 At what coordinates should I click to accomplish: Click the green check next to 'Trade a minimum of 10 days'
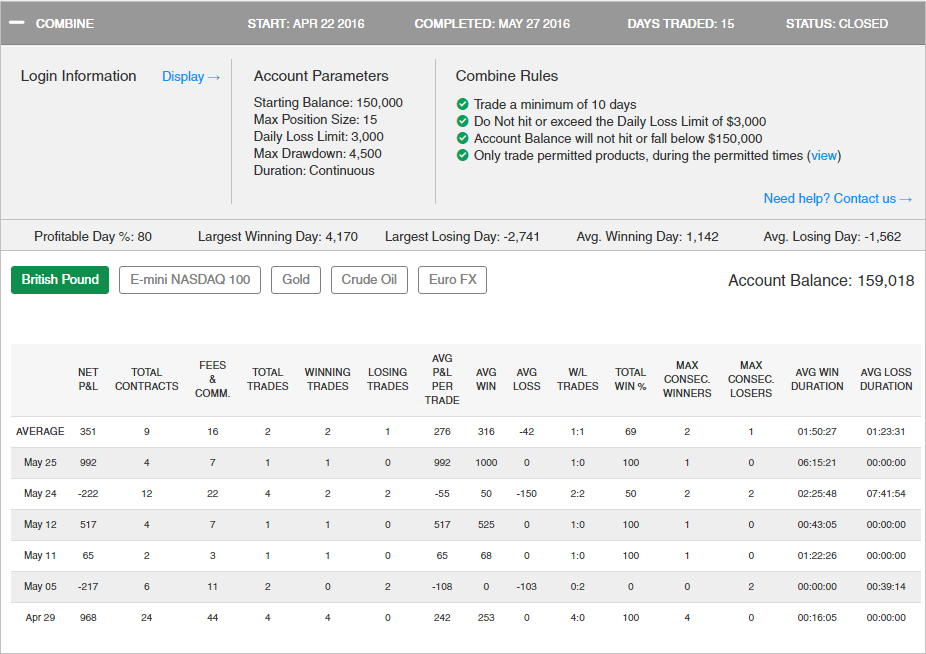[x=462, y=104]
